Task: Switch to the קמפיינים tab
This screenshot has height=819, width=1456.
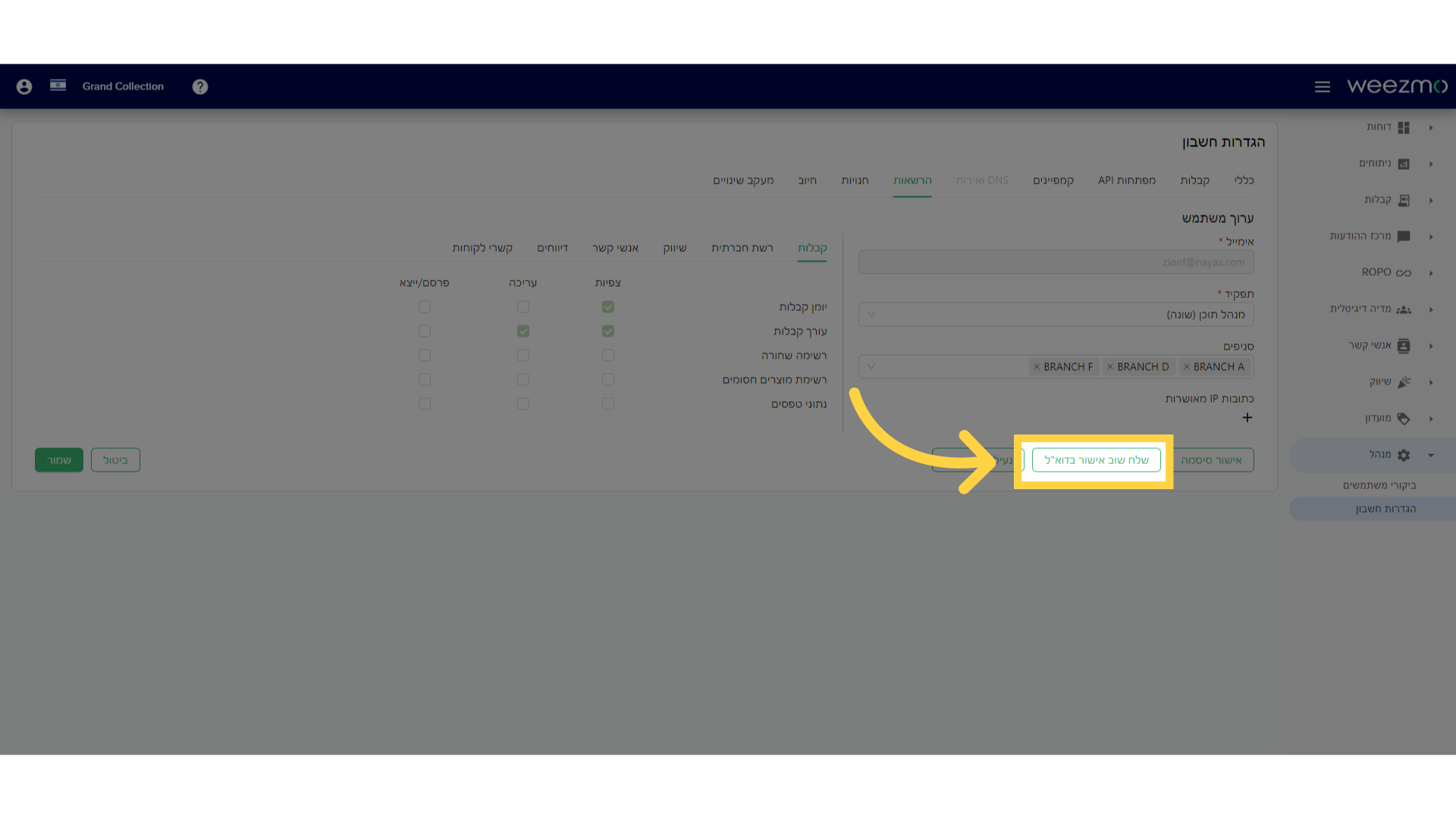Action: point(1053,180)
